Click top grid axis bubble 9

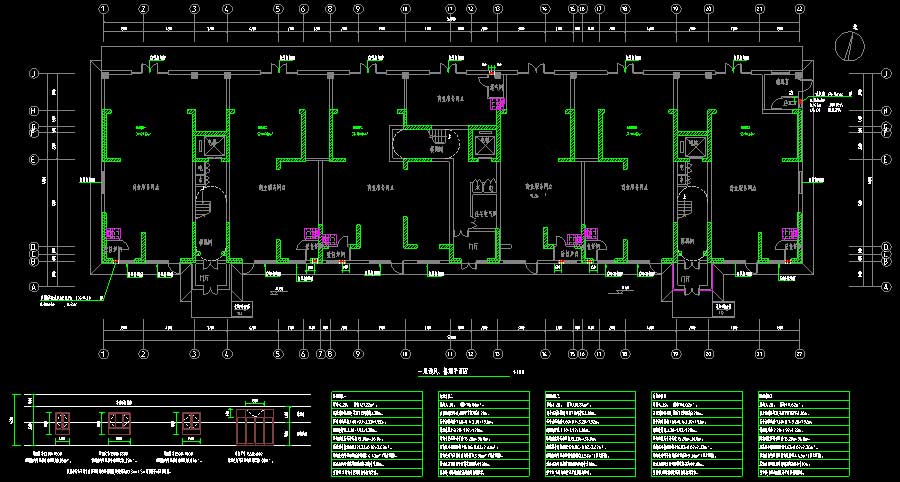[x=357, y=8]
